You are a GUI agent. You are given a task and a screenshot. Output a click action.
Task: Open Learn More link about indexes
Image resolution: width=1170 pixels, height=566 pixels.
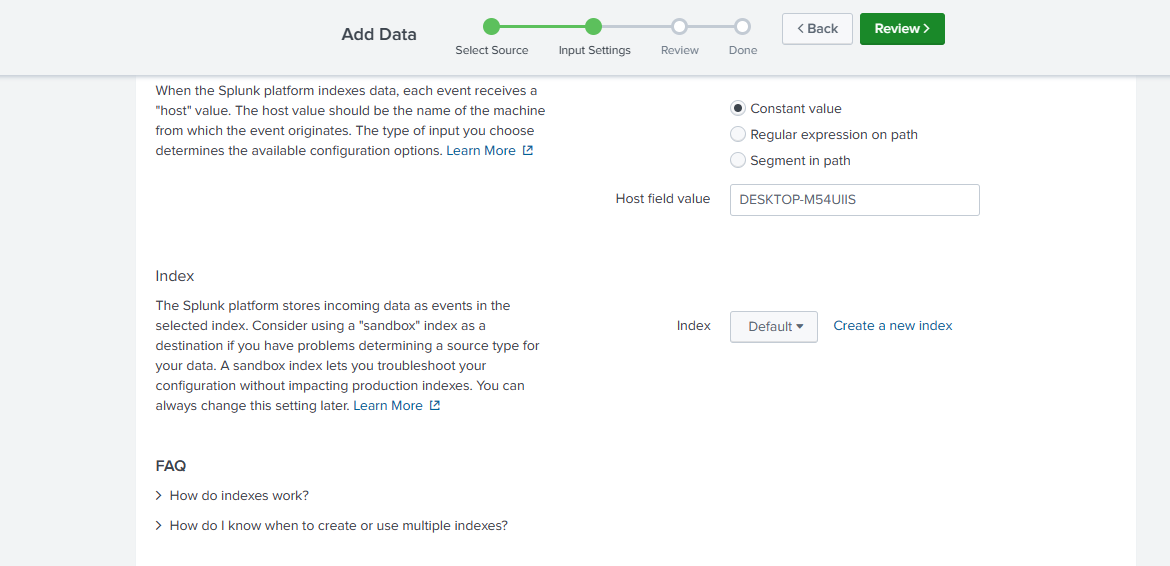(x=388, y=406)
